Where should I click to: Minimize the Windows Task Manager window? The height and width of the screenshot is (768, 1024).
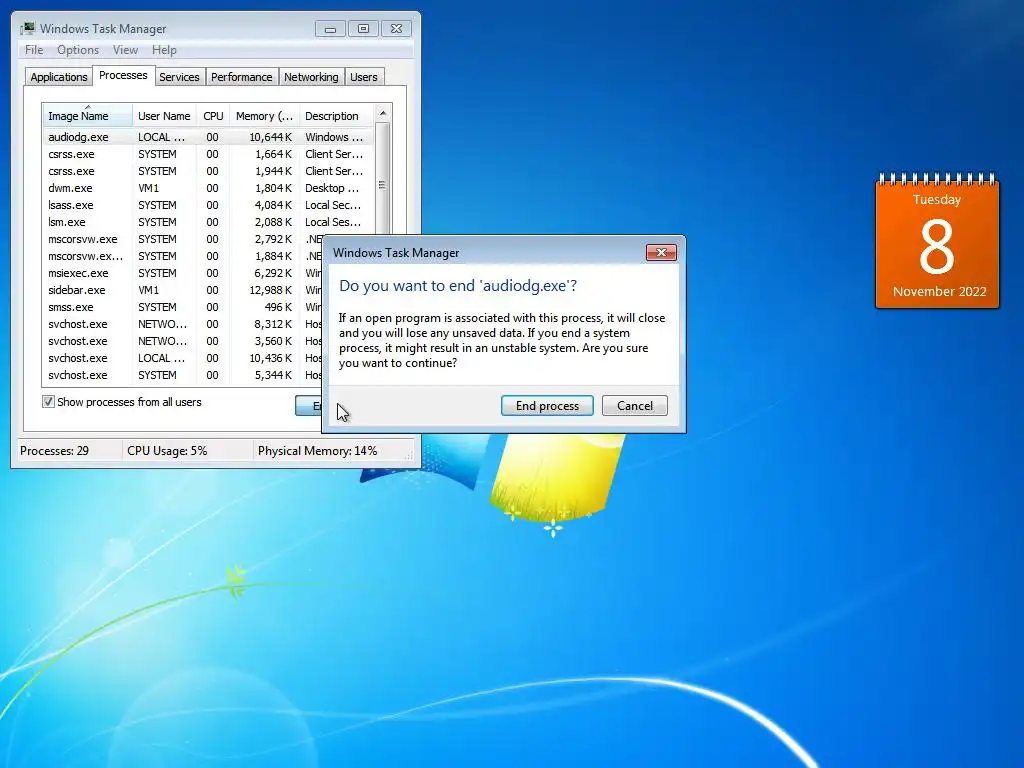coord(330,29)
